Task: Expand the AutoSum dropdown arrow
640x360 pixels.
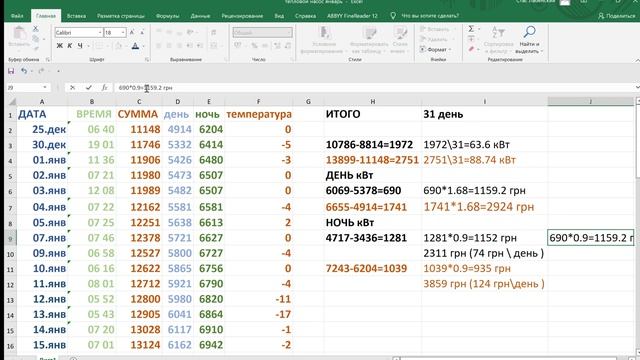Action: click(x=479, y=29)
